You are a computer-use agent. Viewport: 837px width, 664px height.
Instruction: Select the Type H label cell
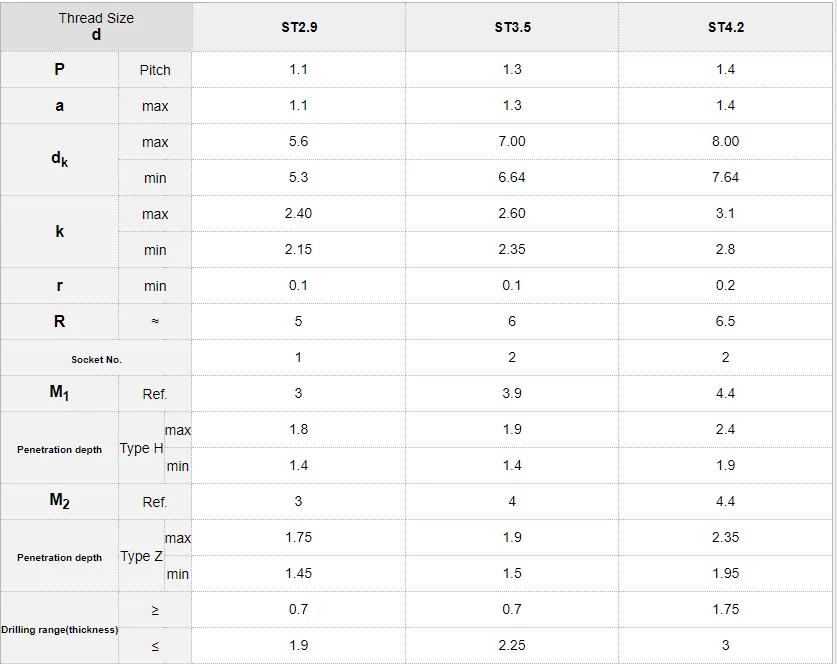pos(141,448)
